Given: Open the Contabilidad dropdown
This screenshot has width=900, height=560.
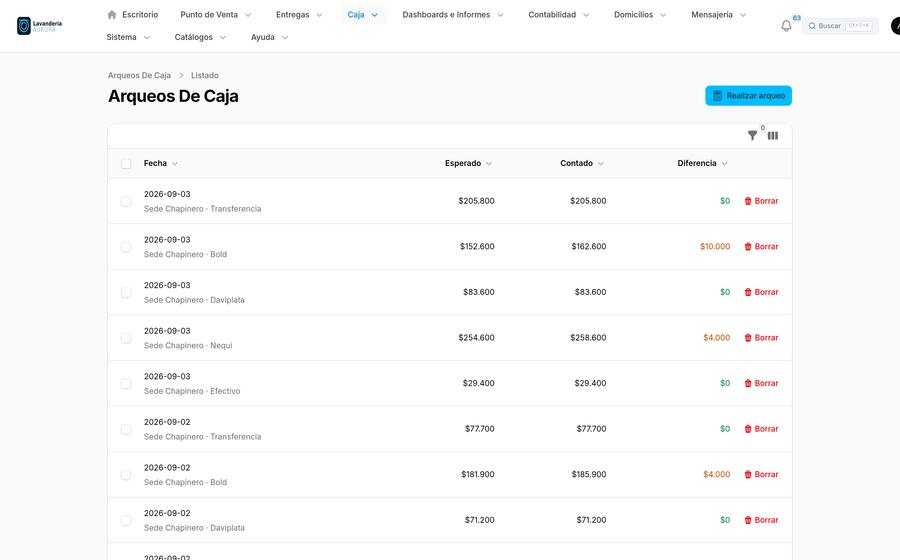Looking at the screenshot, I should pos(558,14).
